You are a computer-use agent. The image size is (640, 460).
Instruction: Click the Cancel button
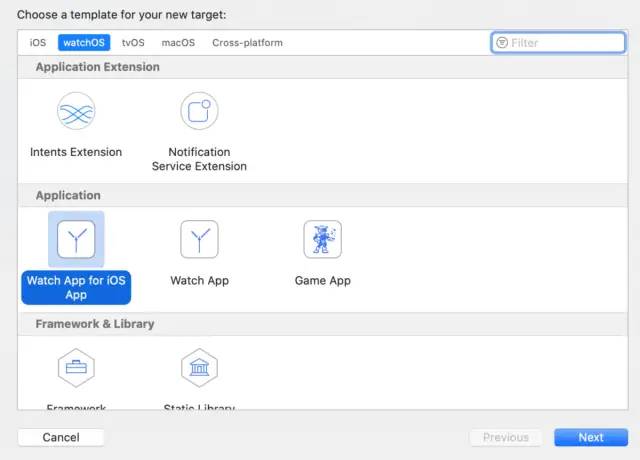61,437
